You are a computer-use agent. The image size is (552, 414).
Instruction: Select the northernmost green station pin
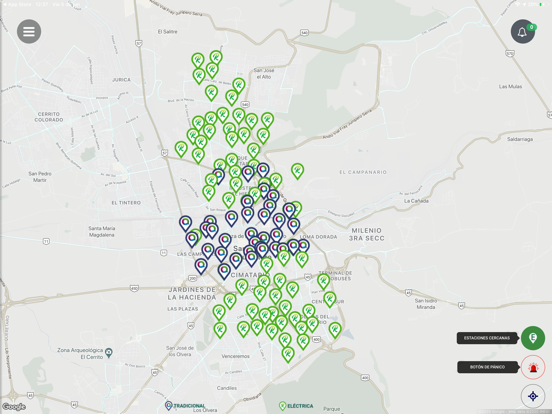[216, 58]
